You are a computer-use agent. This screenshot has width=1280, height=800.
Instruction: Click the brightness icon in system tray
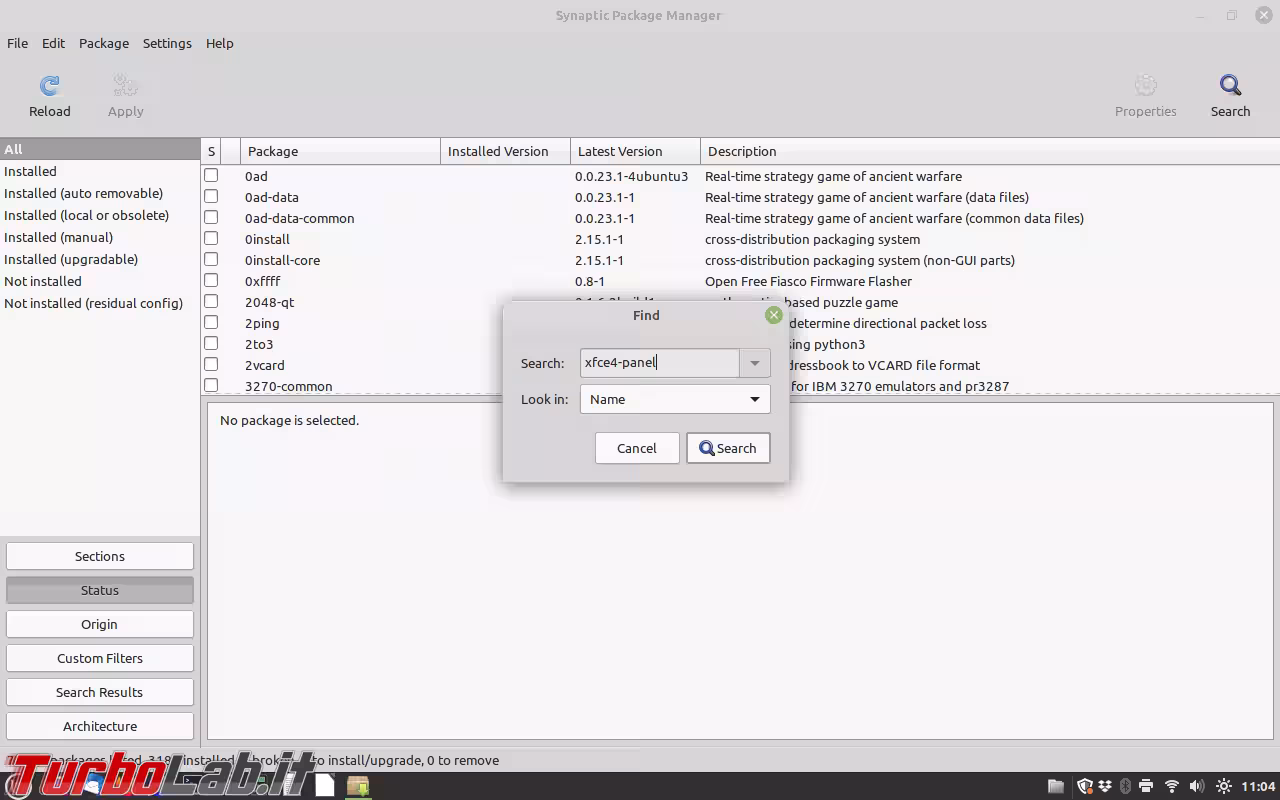[x=1223, y=786]
